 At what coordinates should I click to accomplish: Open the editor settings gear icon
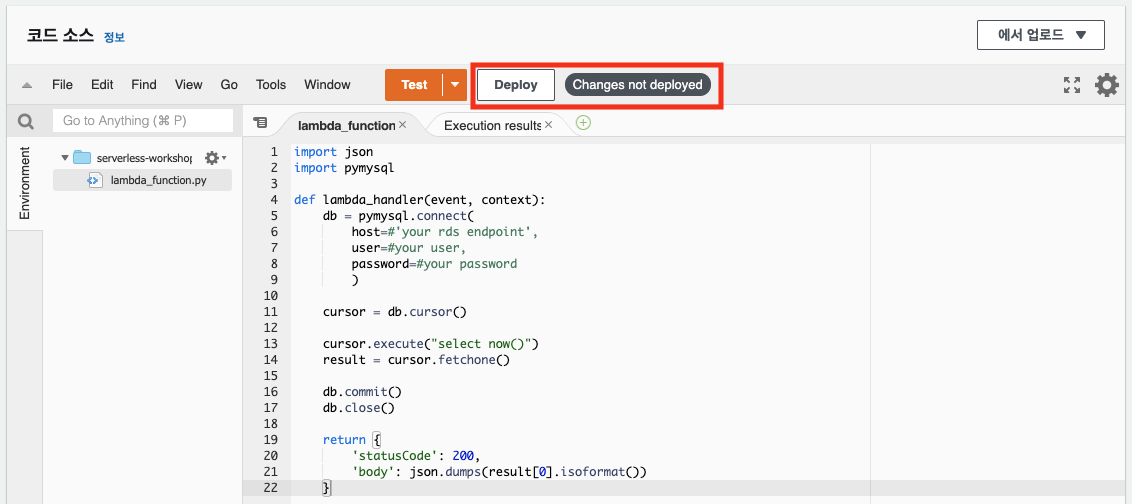(x=1107, y=85)
